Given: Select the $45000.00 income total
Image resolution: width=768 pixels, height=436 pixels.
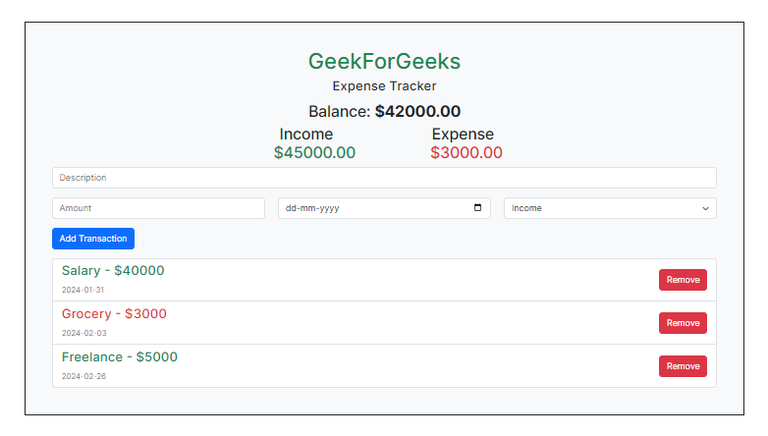Looking at the screenshot, I should (314, 153).
